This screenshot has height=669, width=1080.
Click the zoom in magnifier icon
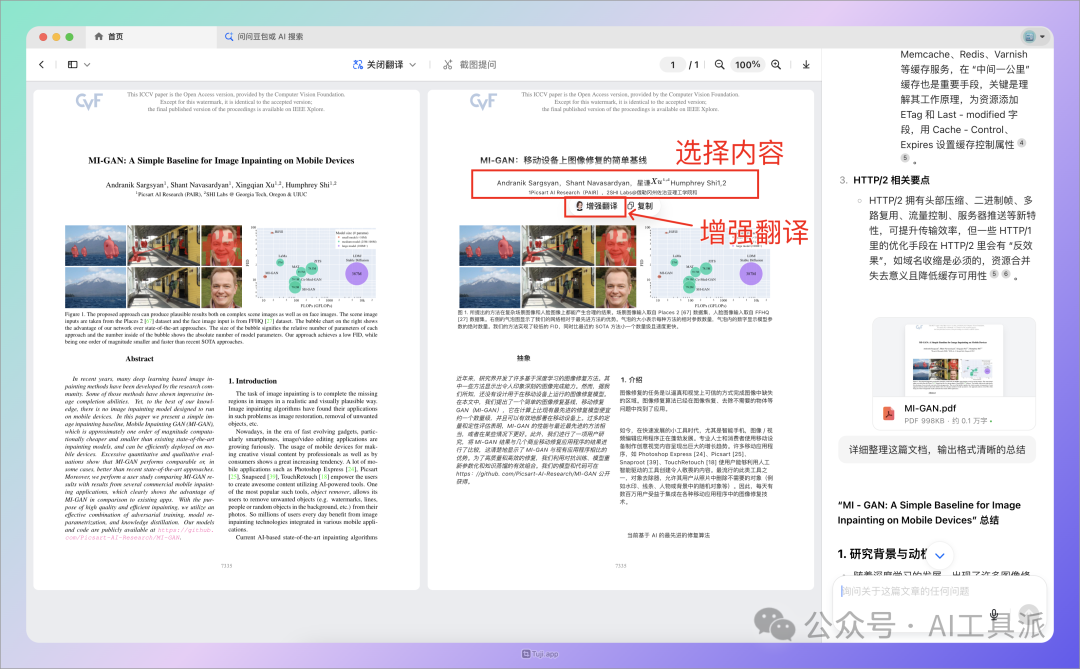[x=776, y=65]
